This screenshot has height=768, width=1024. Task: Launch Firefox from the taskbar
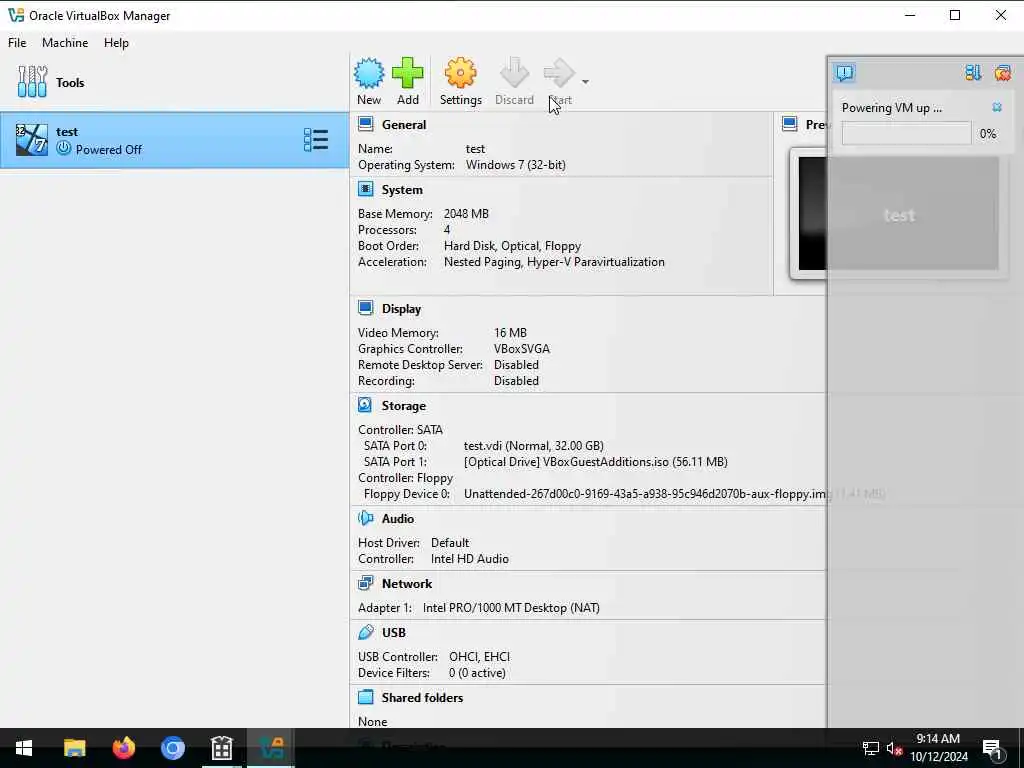click(x=123, y=748)
